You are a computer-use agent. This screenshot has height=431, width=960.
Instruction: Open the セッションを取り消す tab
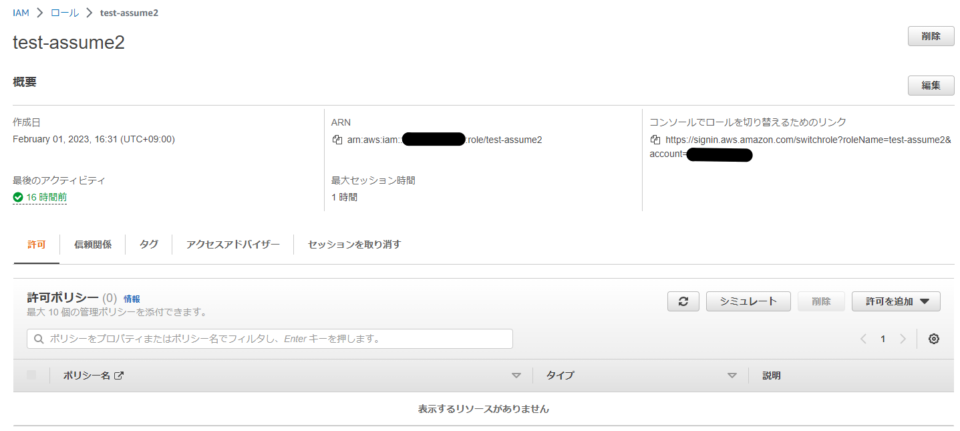[354, 245]
